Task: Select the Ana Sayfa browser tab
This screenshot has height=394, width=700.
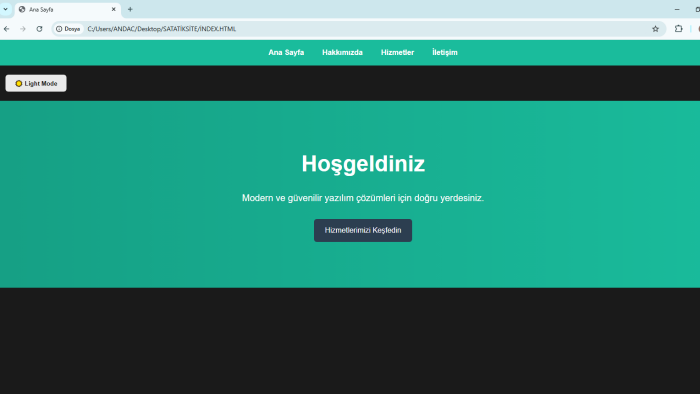Action: [x=68, y=9]
